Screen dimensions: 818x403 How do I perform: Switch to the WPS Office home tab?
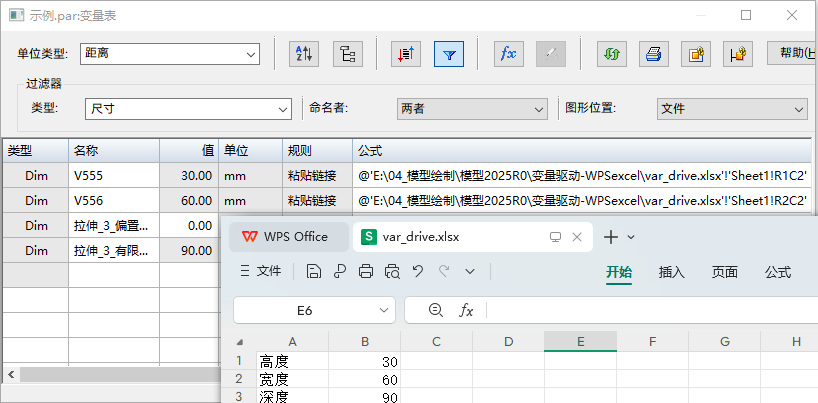(288, 237)
